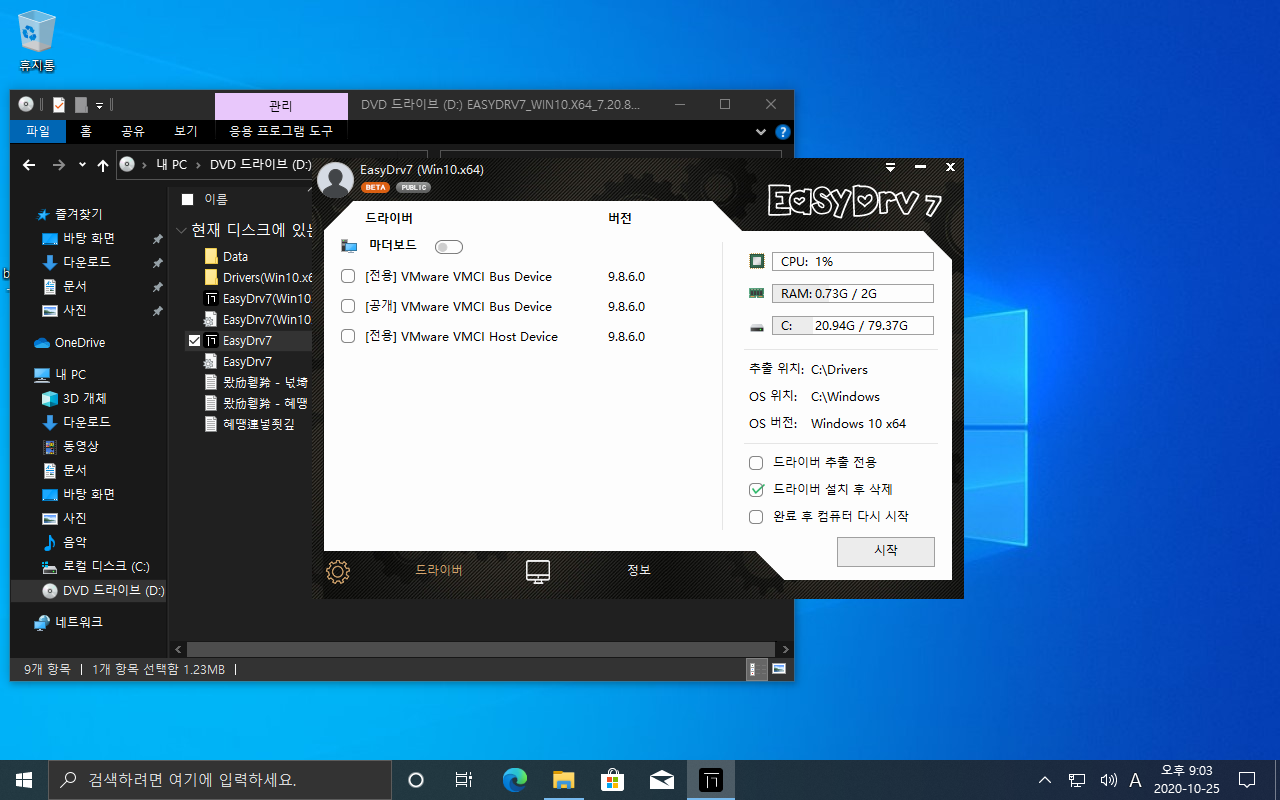Check [공개] VMware VMCI Bus Device
Screen dimensions: 1280x800
point(348,307)
